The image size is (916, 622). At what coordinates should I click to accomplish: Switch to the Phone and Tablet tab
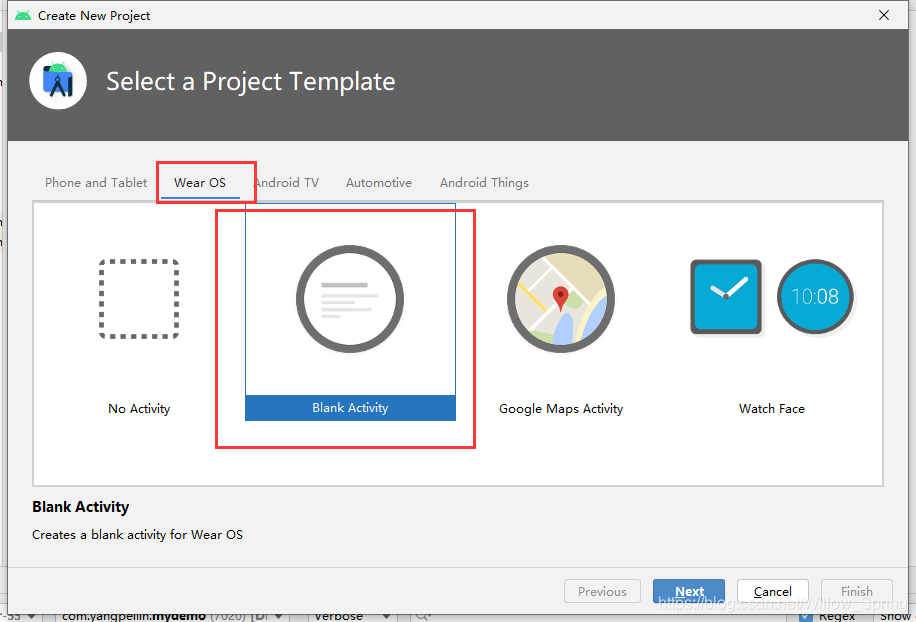point(96,183)
